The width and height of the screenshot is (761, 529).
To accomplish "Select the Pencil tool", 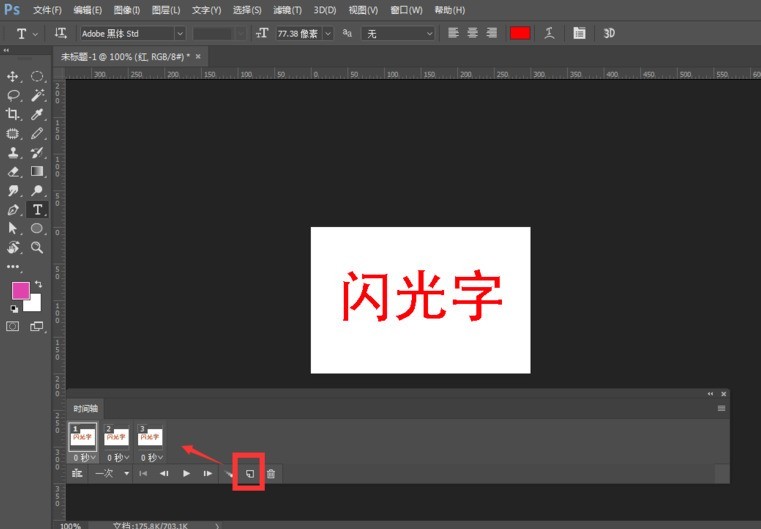I will pyautogui.click(x=37, y=133).
